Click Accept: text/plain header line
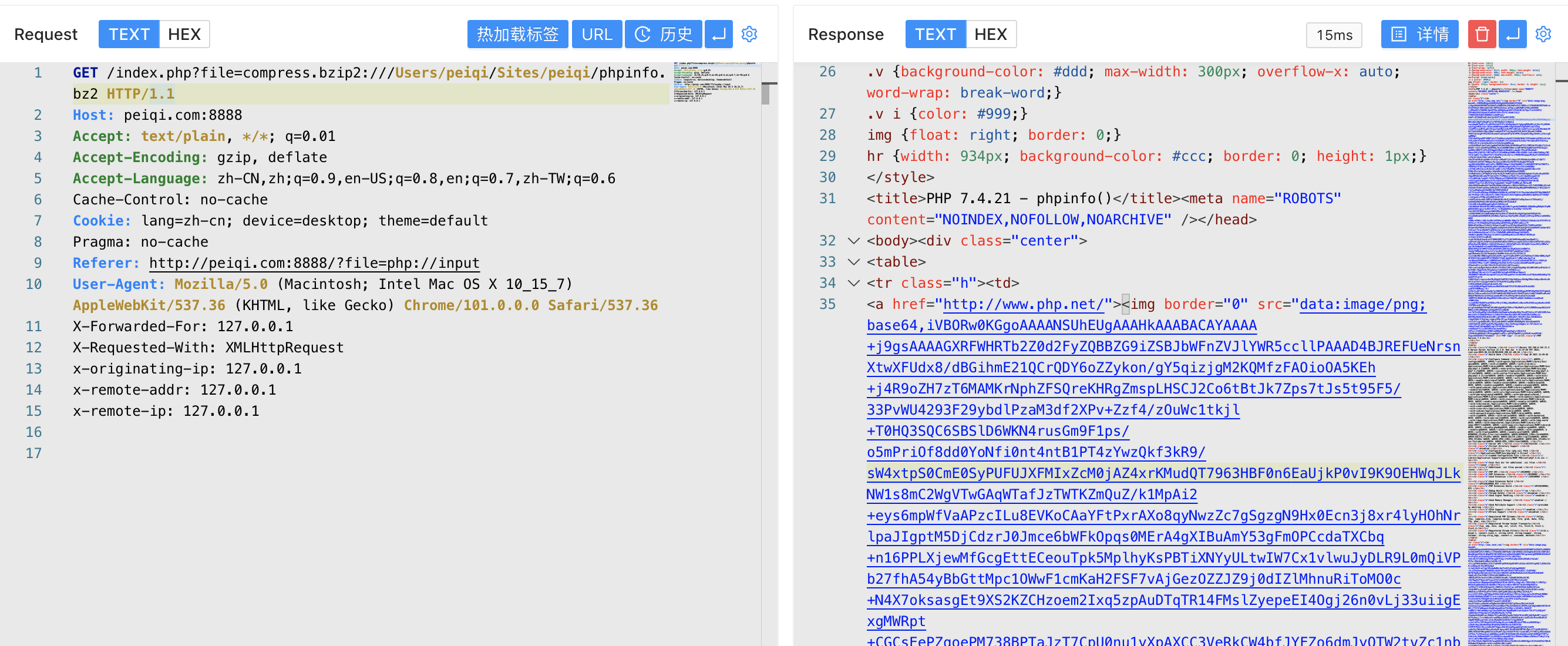 pyautogui.click(x=204, y=136)
